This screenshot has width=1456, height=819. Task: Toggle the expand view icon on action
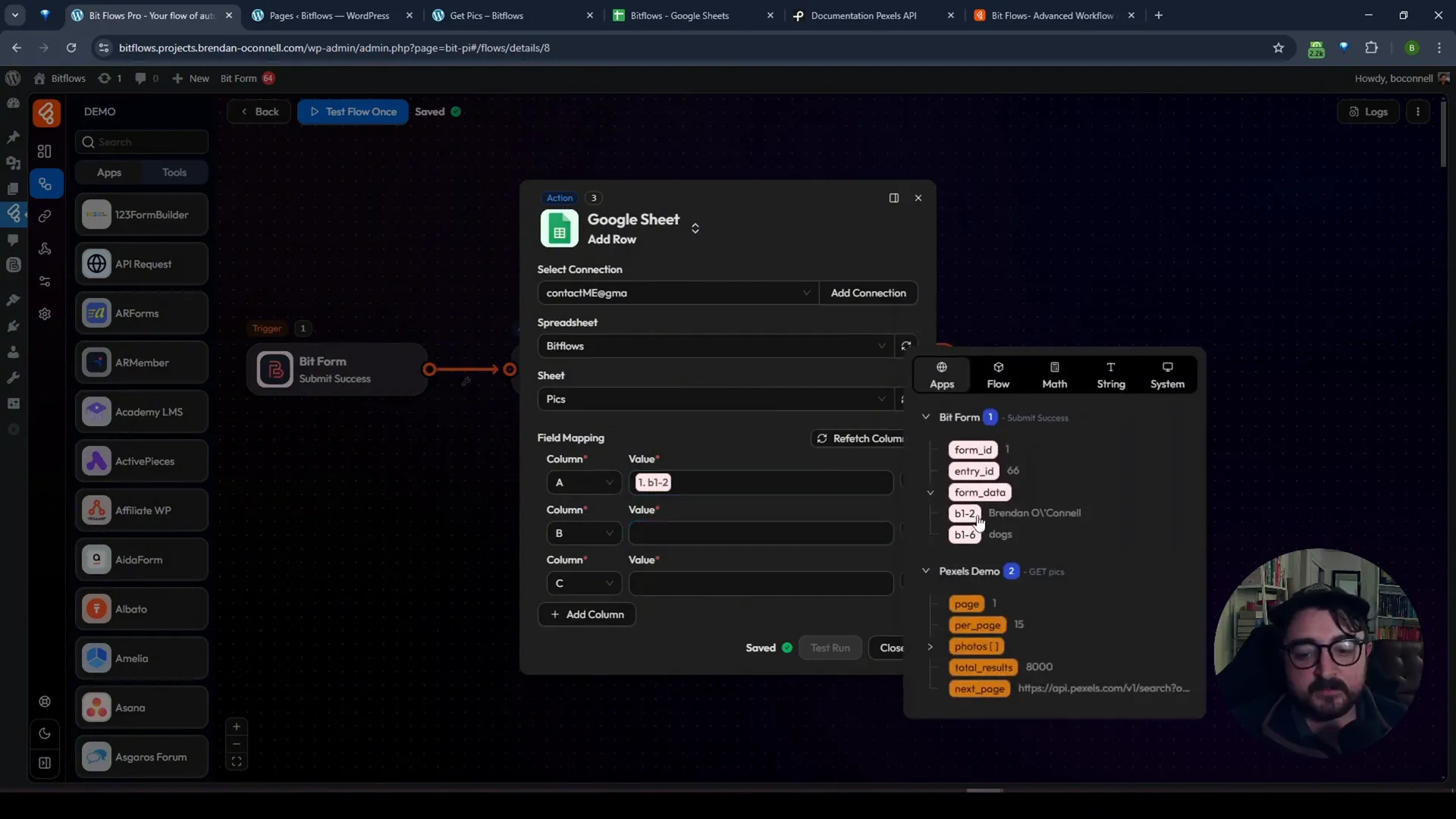coord(894,197)
